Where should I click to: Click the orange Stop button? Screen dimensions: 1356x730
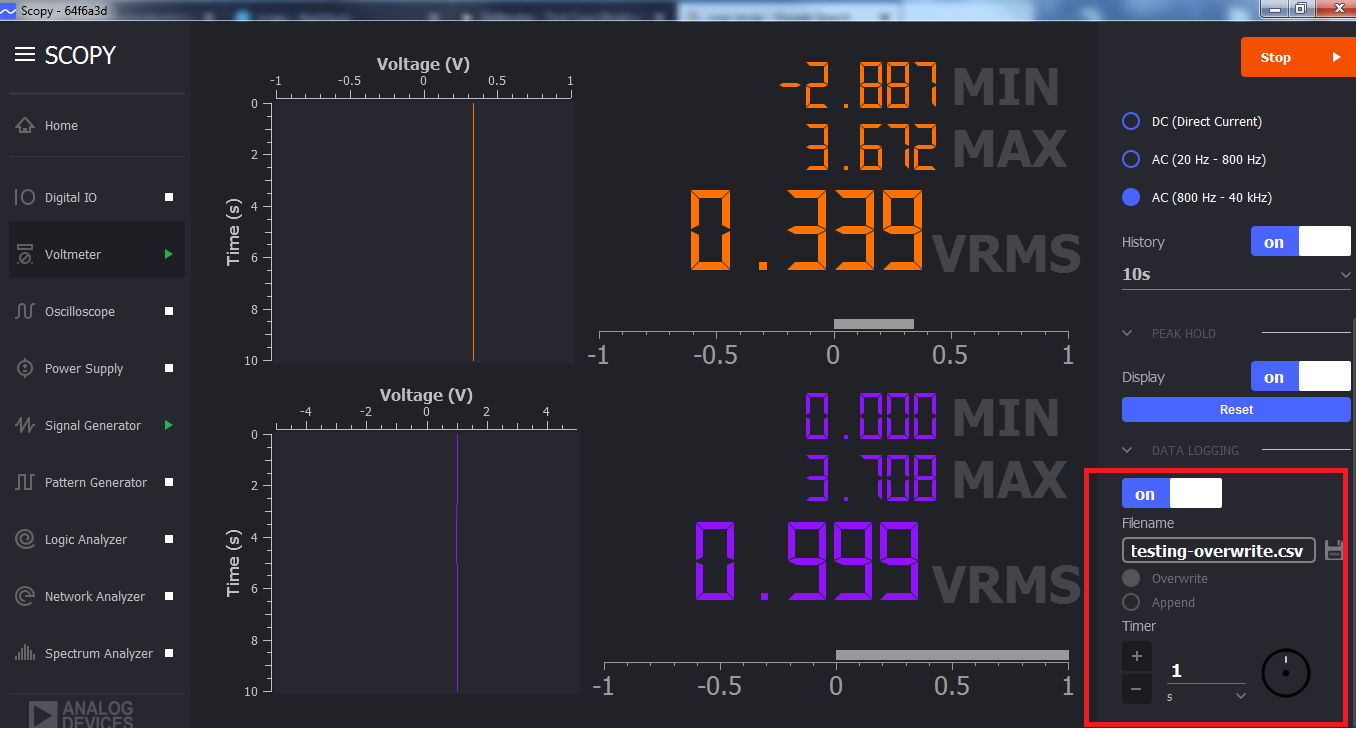coord(1297,57)
